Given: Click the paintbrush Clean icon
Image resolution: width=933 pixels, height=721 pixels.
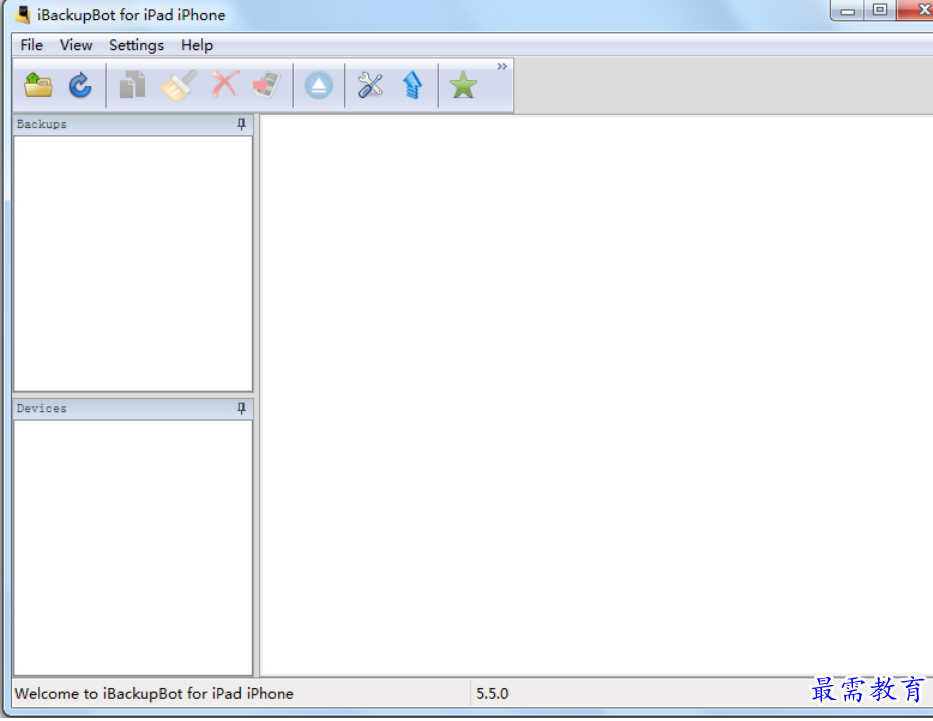Looking at the screenshot, I should pyautogui.click(x=179, y=85).
